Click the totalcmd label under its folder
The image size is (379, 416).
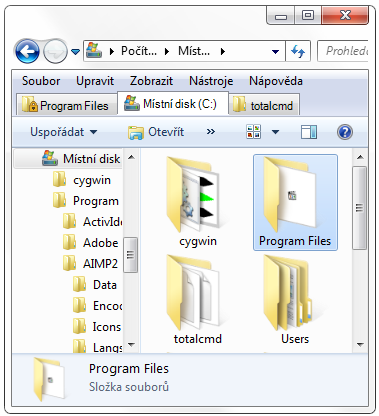click(x=198, y=339)
